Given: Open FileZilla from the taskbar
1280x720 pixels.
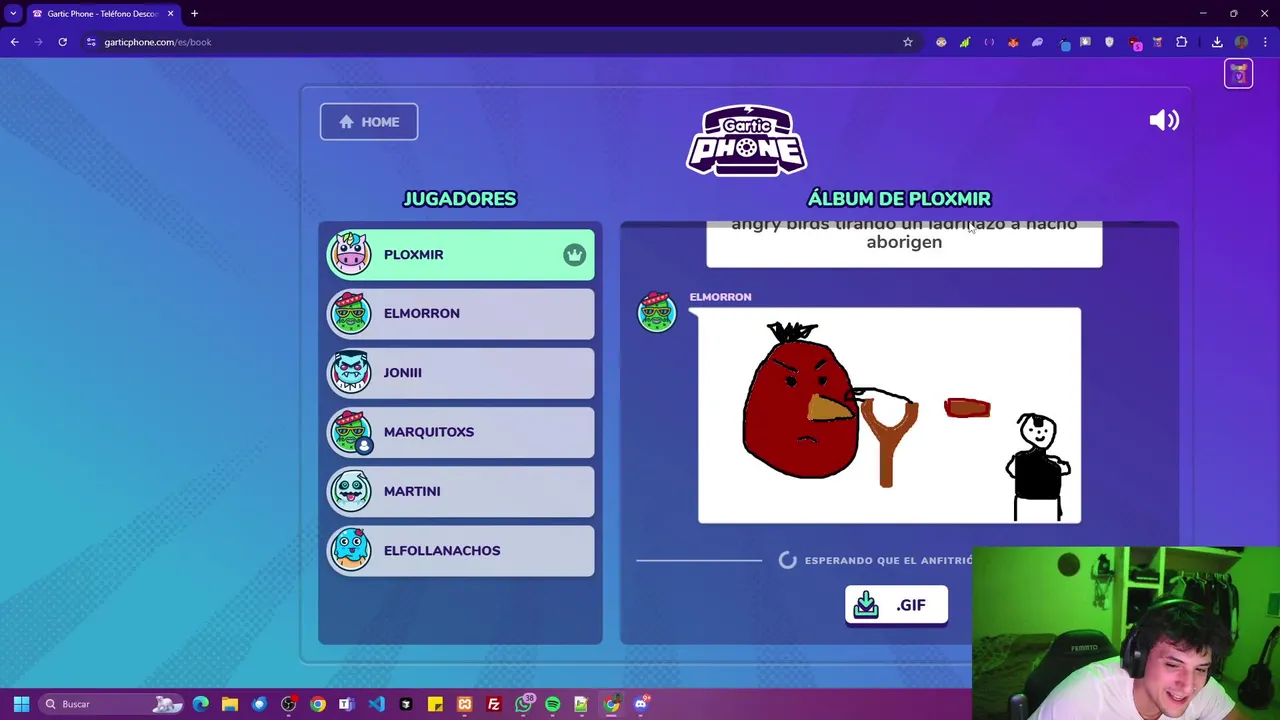Looking at the screenshot, I should tap(493, 704).
